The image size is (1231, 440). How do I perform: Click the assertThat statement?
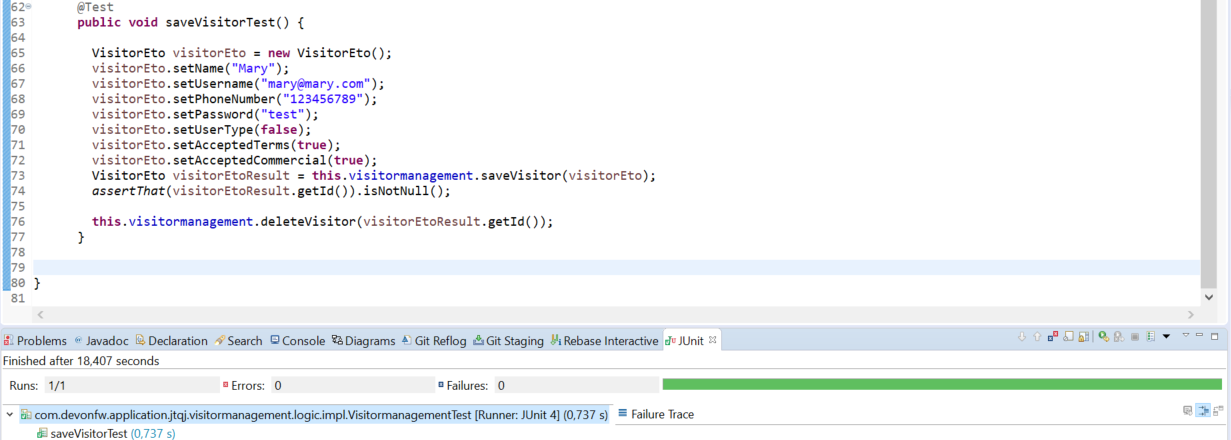tap(272, 191)
